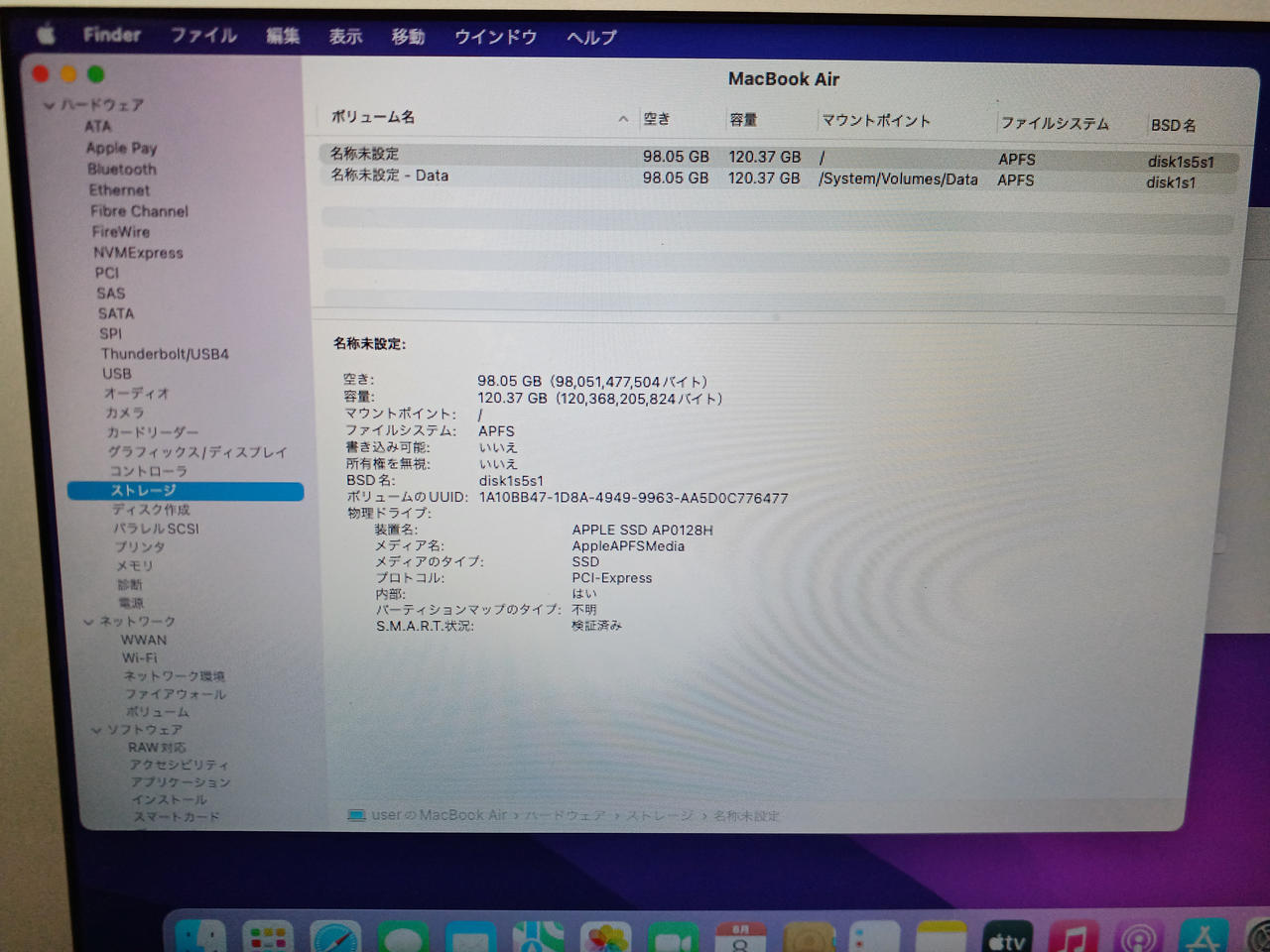This screenshot has width=1270, height=952.
Task: Open the Finder menu
Action: 112,35
